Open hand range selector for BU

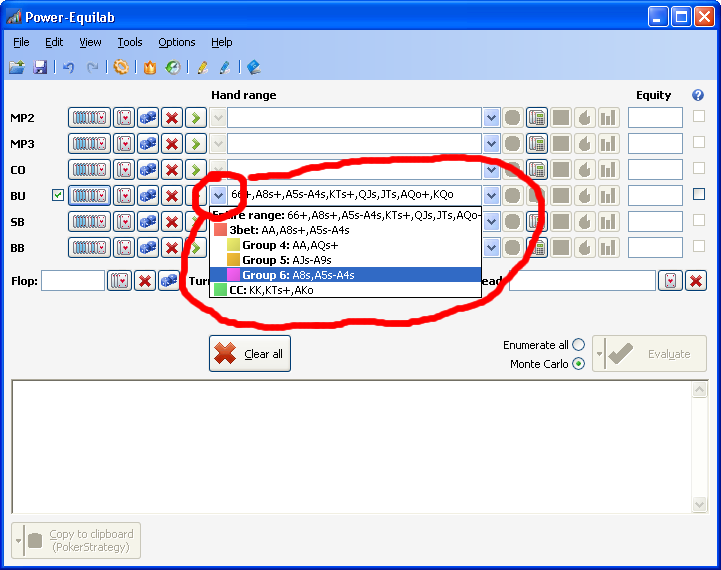point(89,196)
